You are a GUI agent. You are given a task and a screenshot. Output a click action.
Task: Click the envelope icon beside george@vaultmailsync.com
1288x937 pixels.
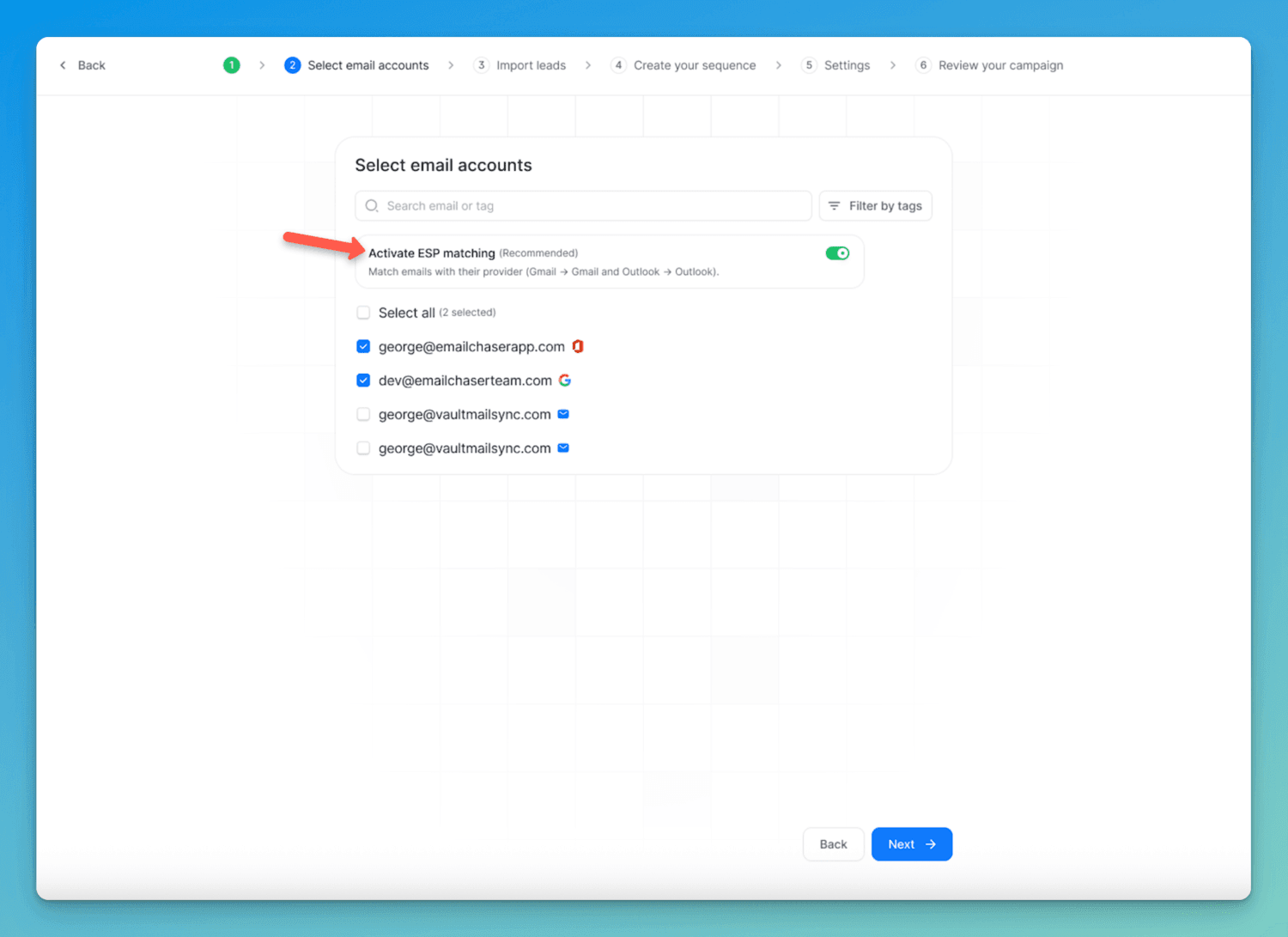[563, 413]
